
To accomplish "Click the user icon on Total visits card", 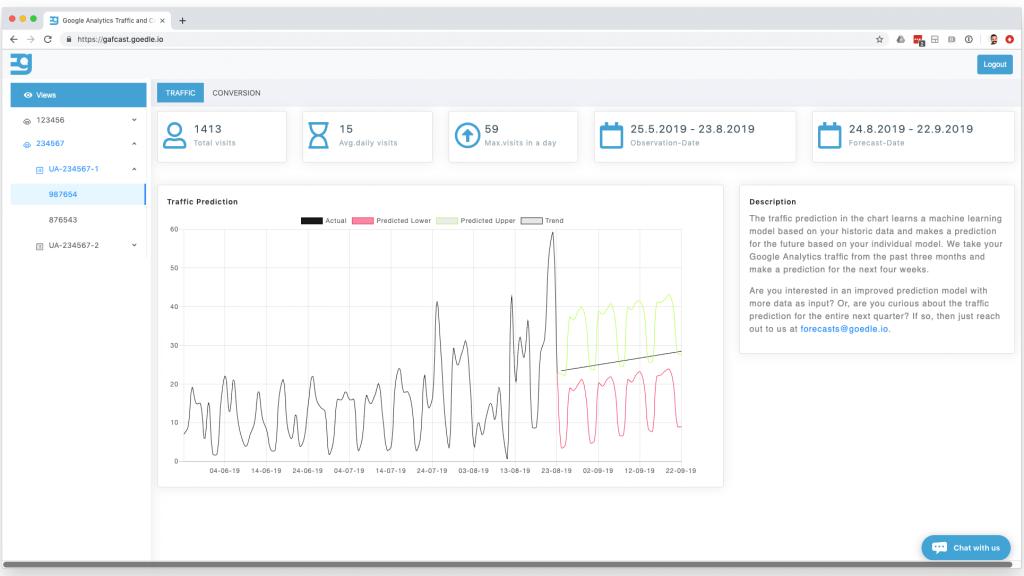I will coord(174,135).
